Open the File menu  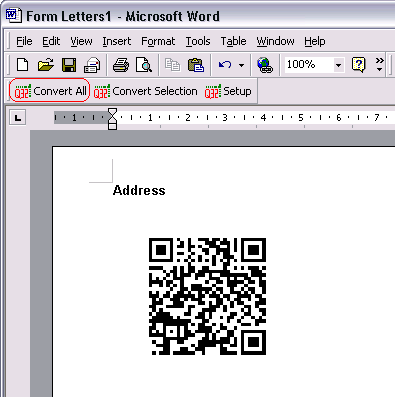[24, 41]
